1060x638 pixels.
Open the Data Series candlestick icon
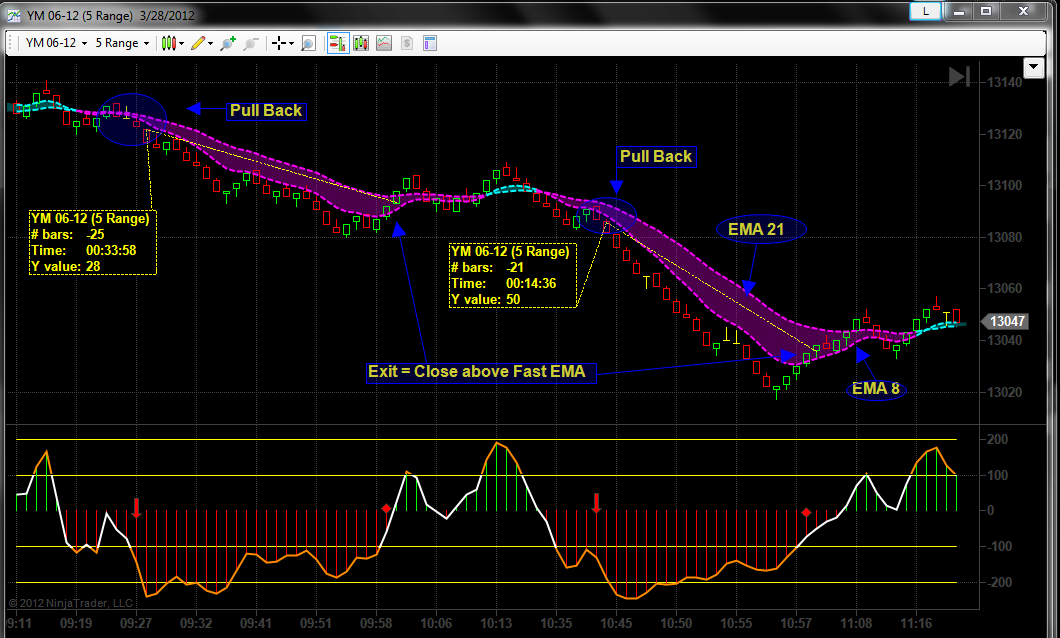(x=361, y=43)
